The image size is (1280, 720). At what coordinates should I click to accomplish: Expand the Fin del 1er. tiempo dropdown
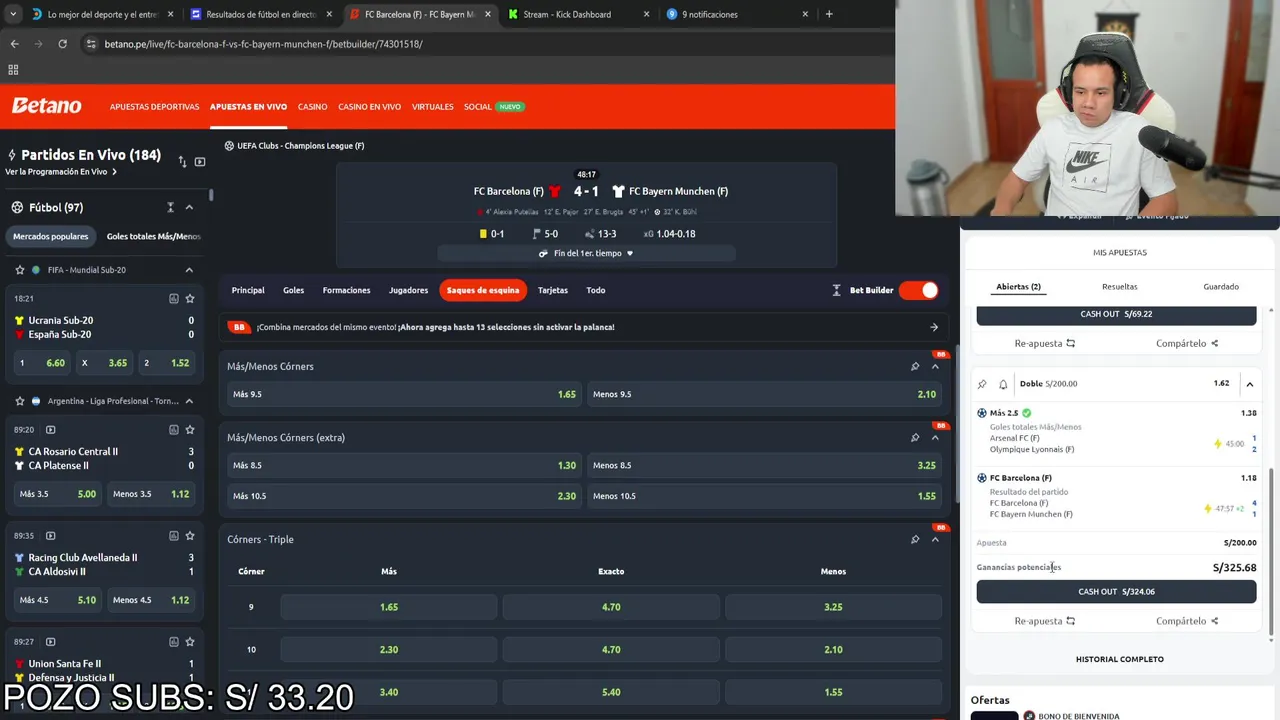coord(586,253)
